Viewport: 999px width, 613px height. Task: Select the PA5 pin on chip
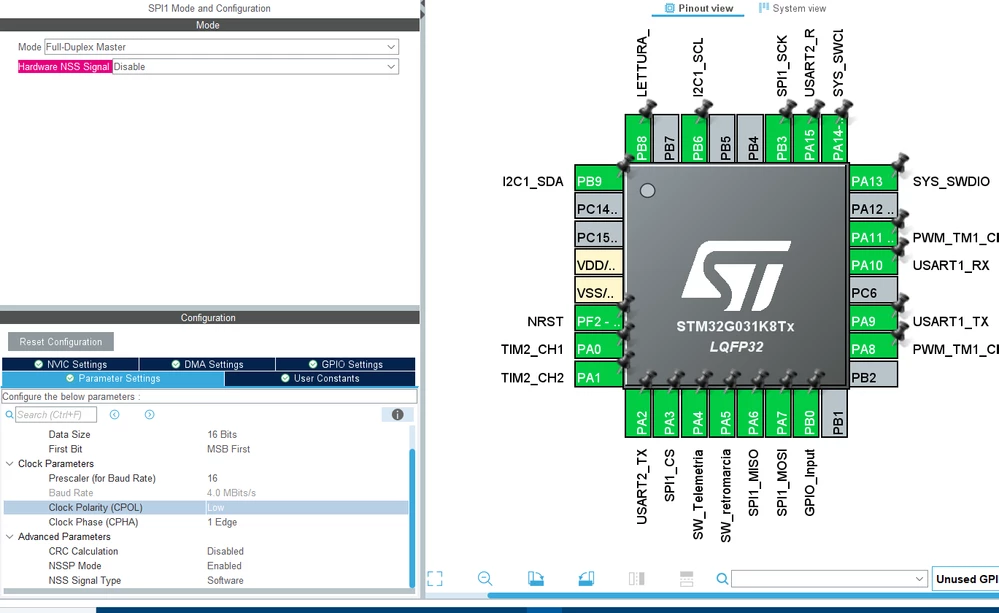click(x=725, y=413)
